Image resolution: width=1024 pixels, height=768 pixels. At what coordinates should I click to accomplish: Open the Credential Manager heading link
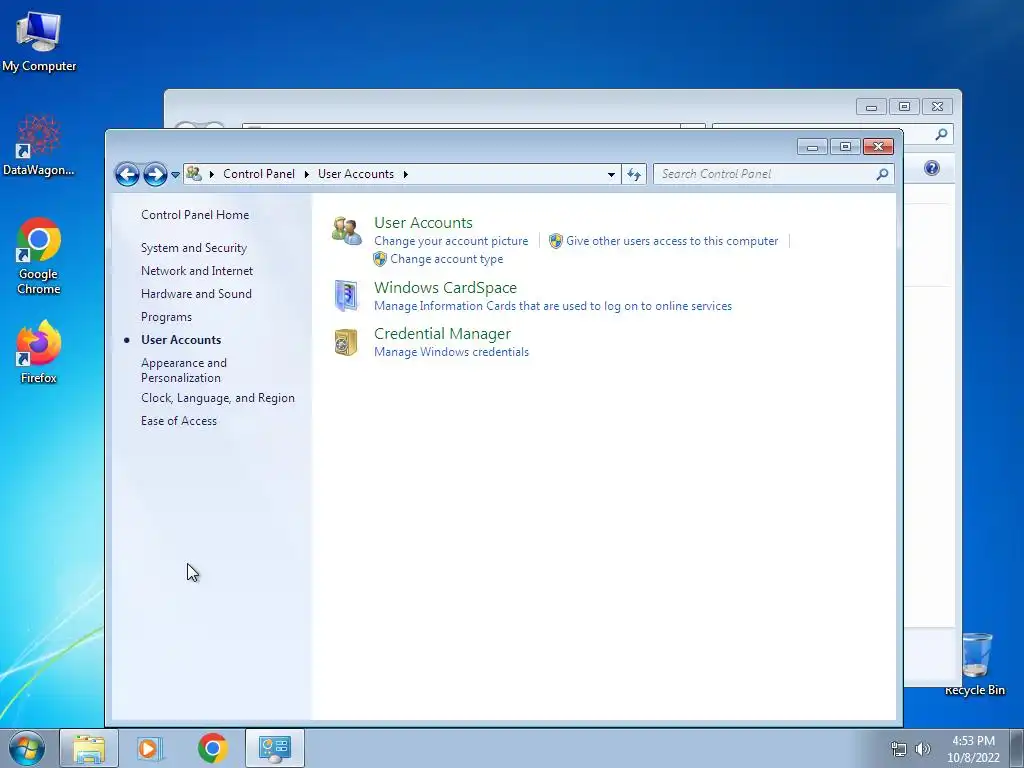(x=442, y=334)
